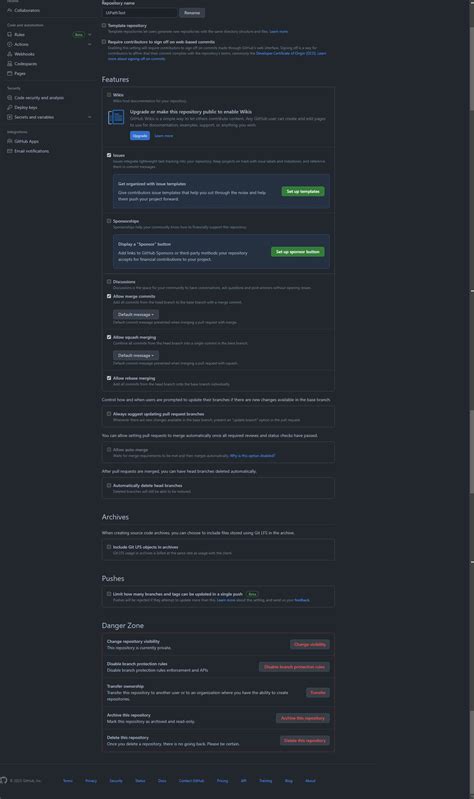
Task: Select the Codespaces sidebar icon
Action: 10,64
